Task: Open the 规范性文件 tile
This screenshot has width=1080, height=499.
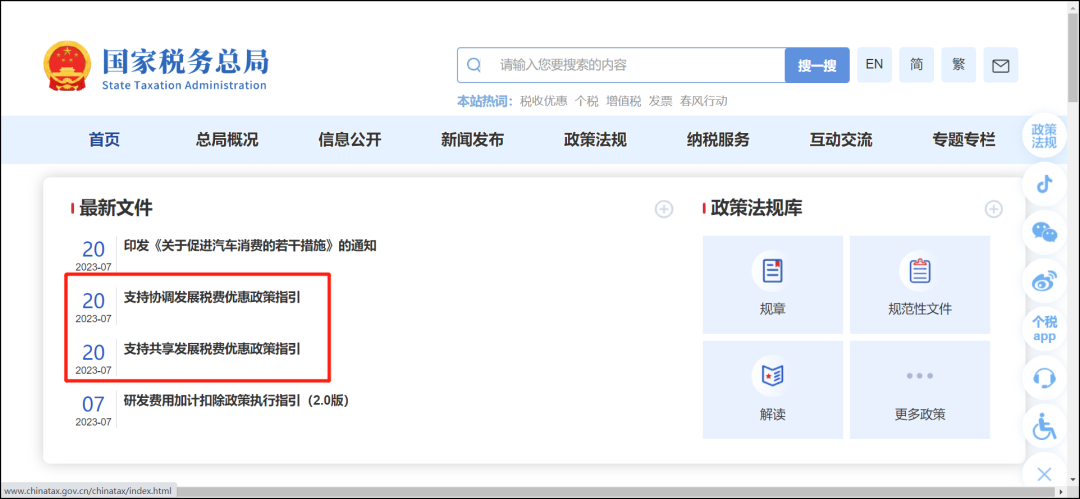Action: pos(920,285)
